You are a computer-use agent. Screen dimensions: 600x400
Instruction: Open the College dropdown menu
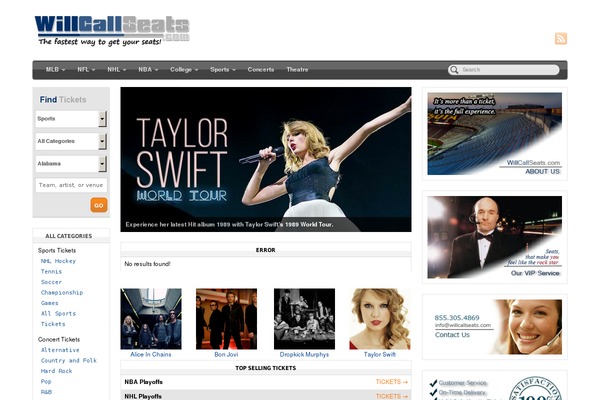[x=184, y=70]
